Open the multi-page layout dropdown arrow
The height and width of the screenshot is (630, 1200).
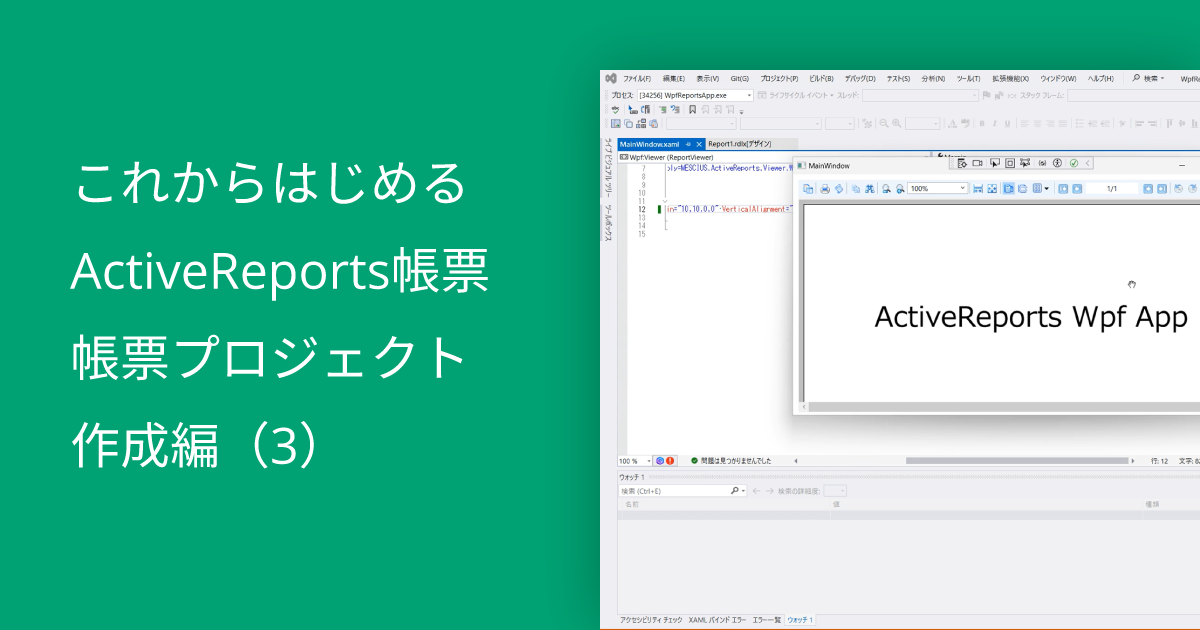pyautogui.click(x=1046, y=189)
